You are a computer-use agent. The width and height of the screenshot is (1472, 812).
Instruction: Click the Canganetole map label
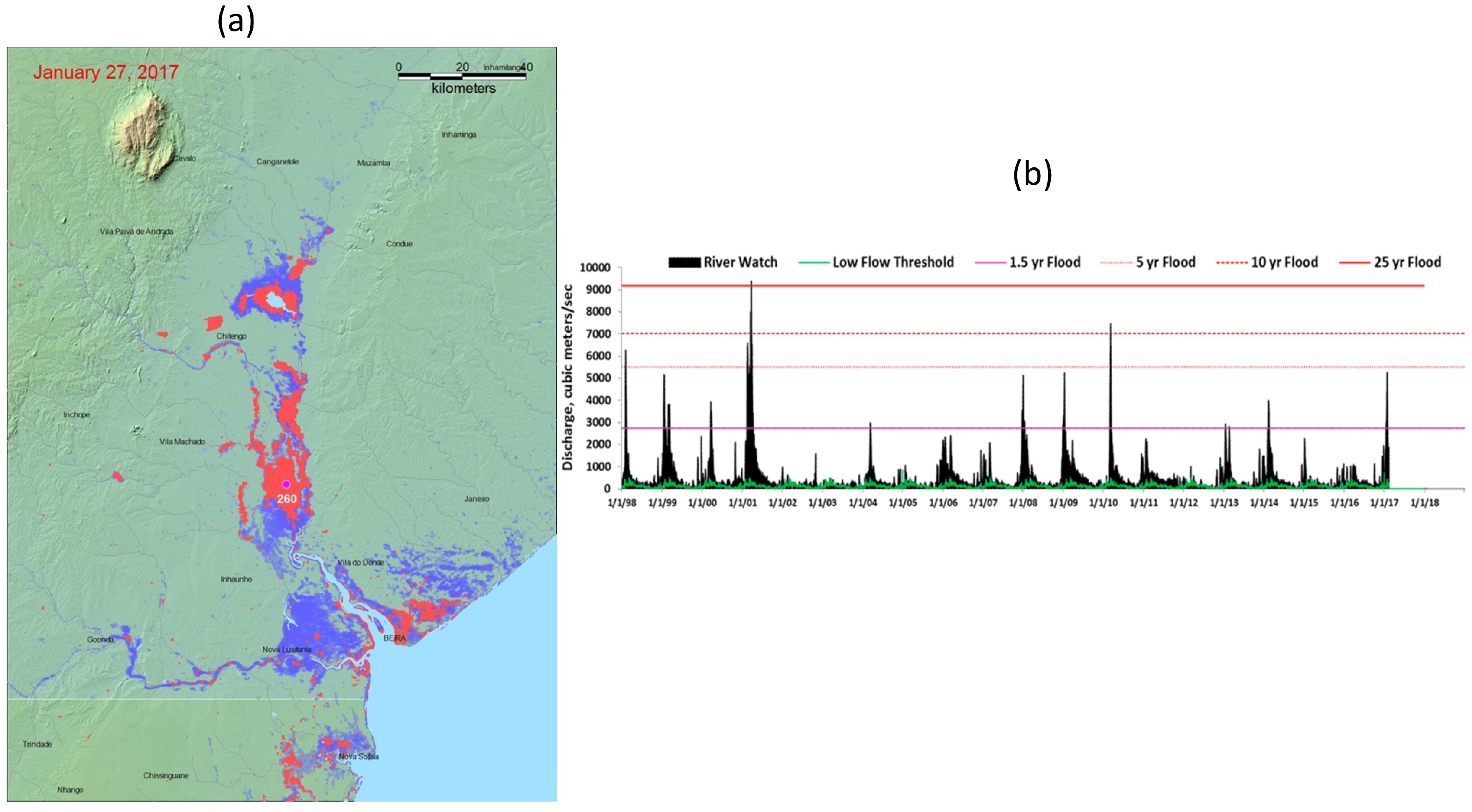click(x=278, y=161)
